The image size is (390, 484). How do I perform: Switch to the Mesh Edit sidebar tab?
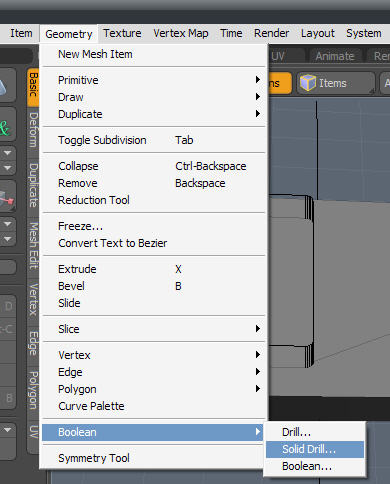click(x=33, y=246)
